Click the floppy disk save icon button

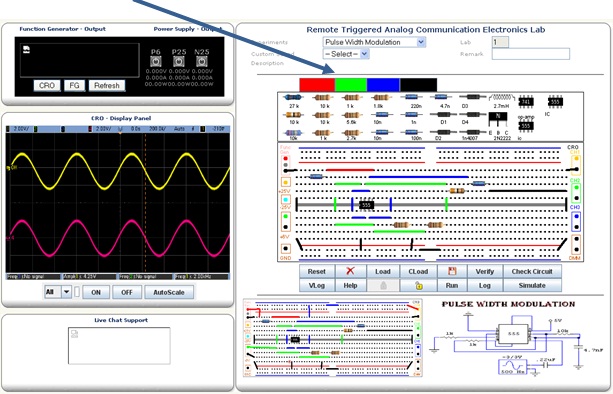click(452, 271)
